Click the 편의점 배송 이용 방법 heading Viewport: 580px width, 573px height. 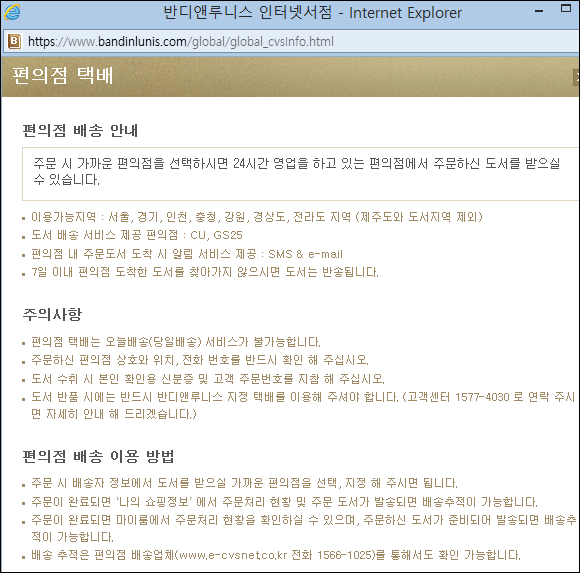(98, 456)
